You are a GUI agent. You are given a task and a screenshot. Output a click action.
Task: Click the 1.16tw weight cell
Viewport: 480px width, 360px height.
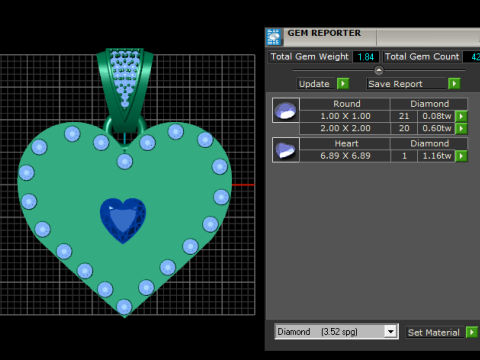pos(436,156)
